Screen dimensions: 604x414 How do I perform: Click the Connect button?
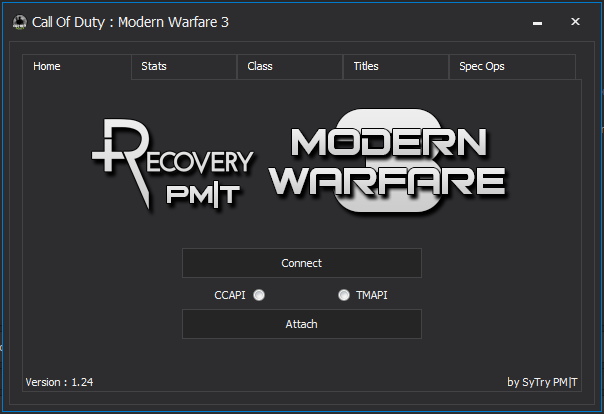[x=302, y=263]
